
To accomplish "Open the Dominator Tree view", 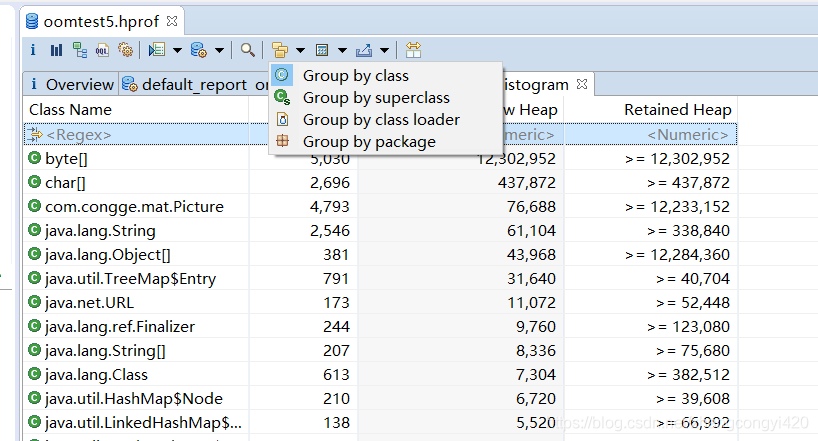I will [79, 49].
